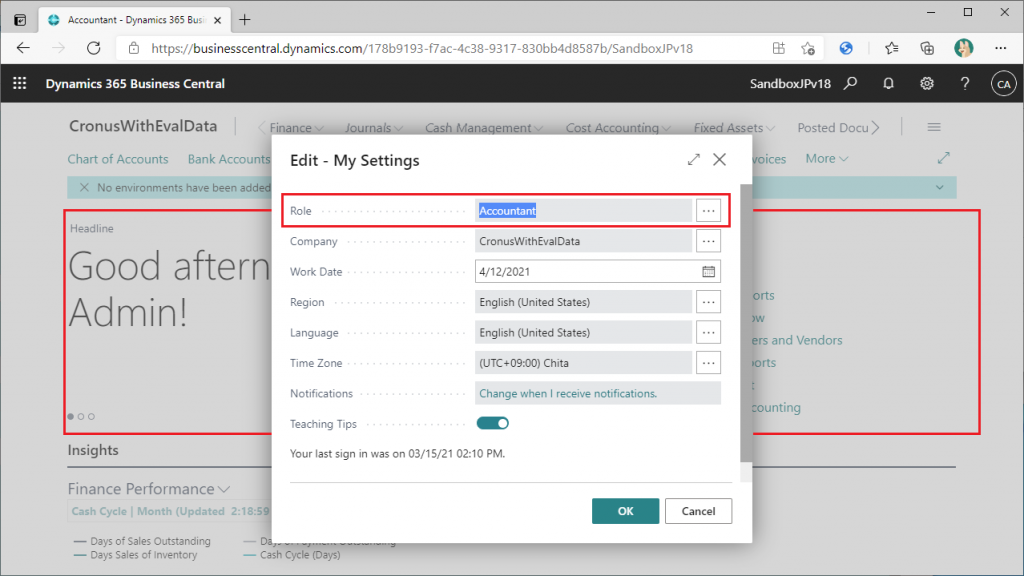The image size is (1024, 576).
Task: Toggle the Teaching Tips switch
Action: 492,423
